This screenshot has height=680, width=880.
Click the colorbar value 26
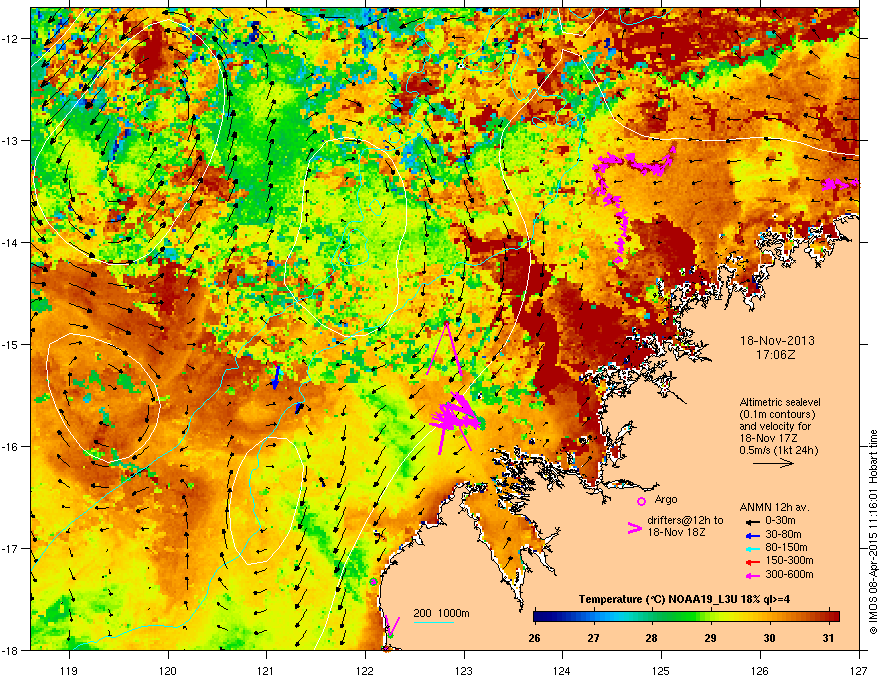coord(534,638)
